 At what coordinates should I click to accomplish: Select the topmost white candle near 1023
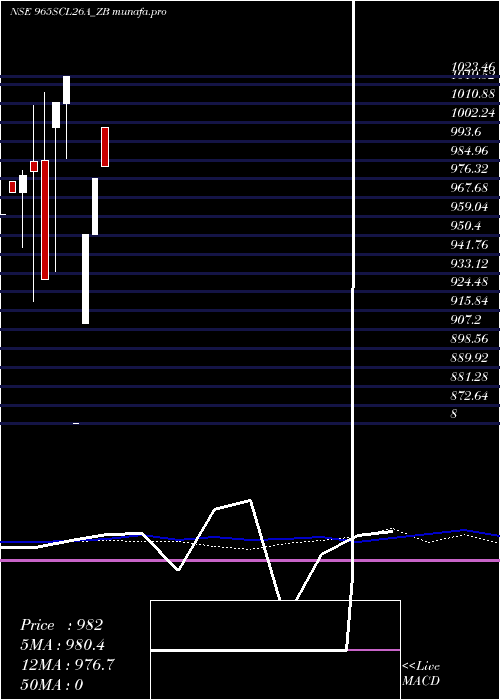(66, 90)
